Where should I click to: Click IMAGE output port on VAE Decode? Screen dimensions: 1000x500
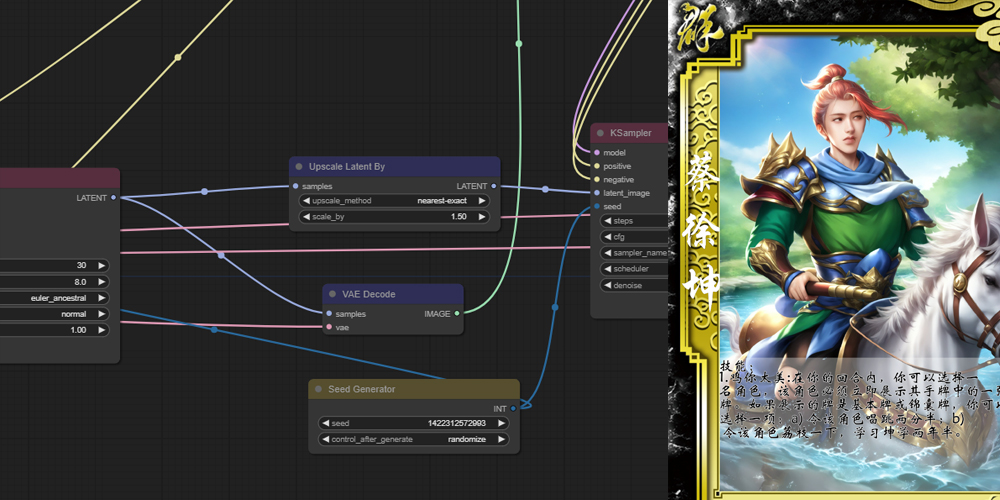pos(457,314)
